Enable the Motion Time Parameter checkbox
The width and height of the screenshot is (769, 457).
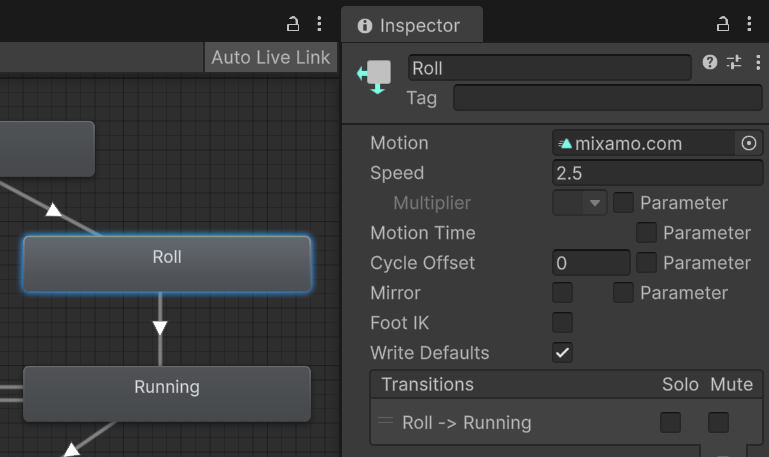[646, 232]
